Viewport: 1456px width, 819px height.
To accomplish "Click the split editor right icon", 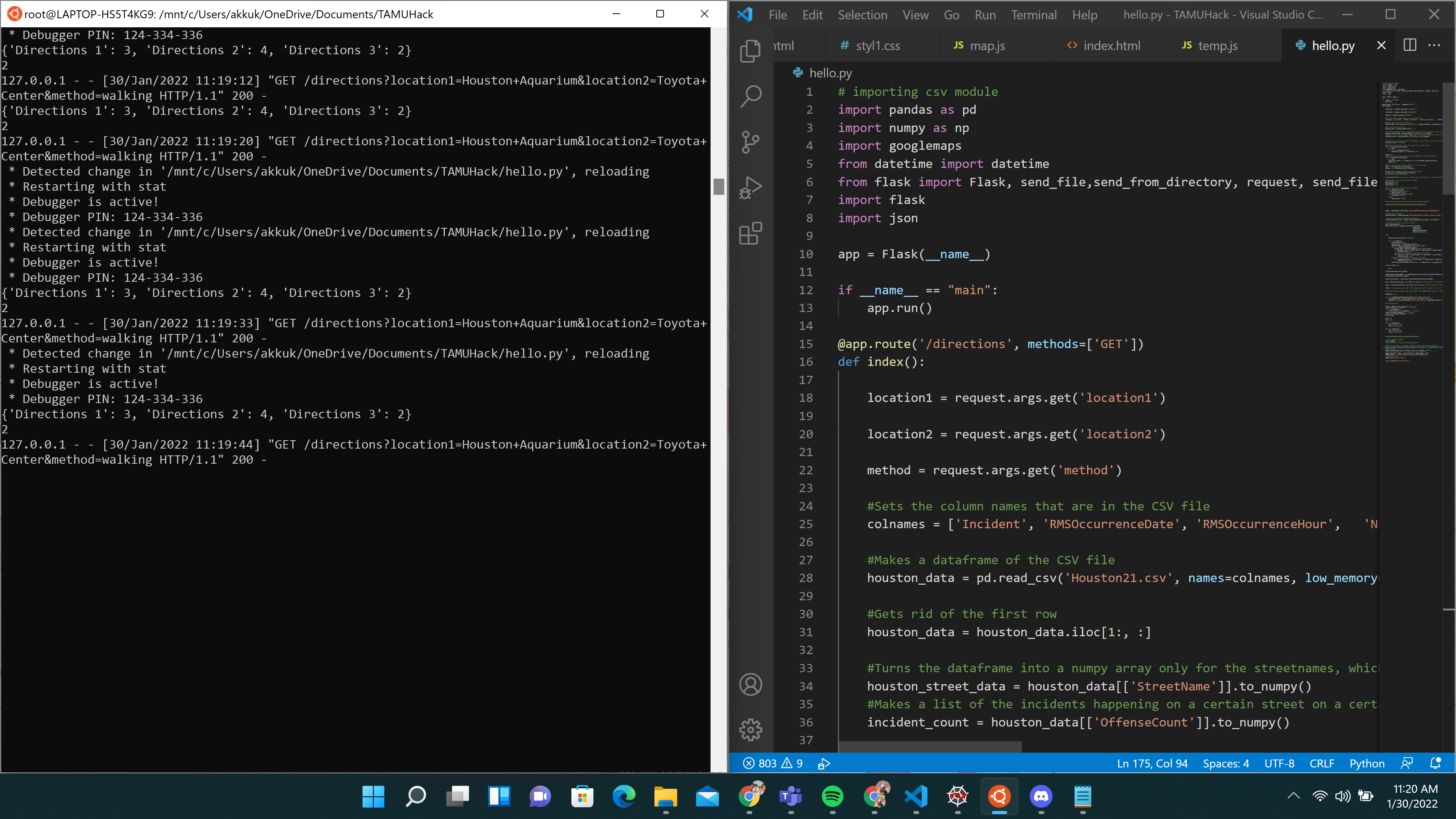I will coord(1410,45).
